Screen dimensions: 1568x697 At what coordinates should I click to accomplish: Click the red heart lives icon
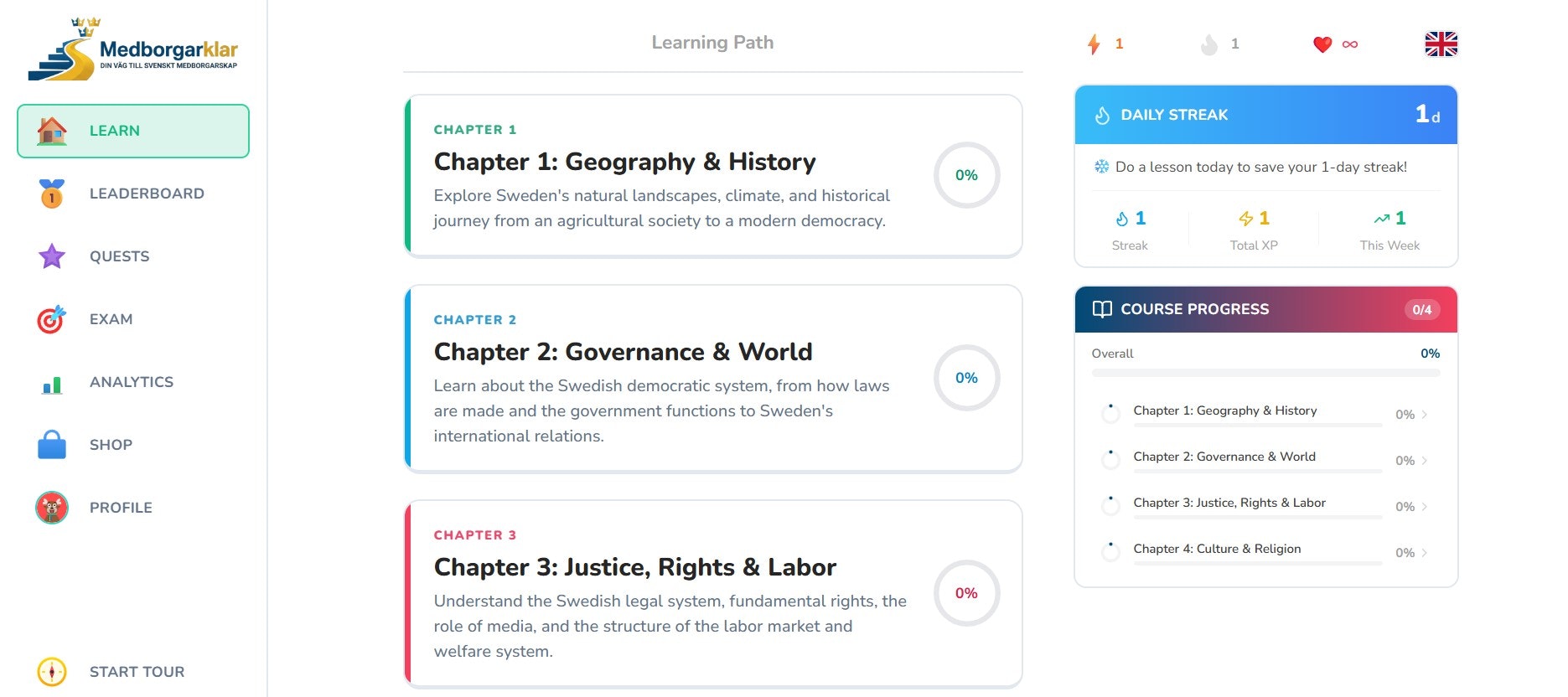(1322, 44)
